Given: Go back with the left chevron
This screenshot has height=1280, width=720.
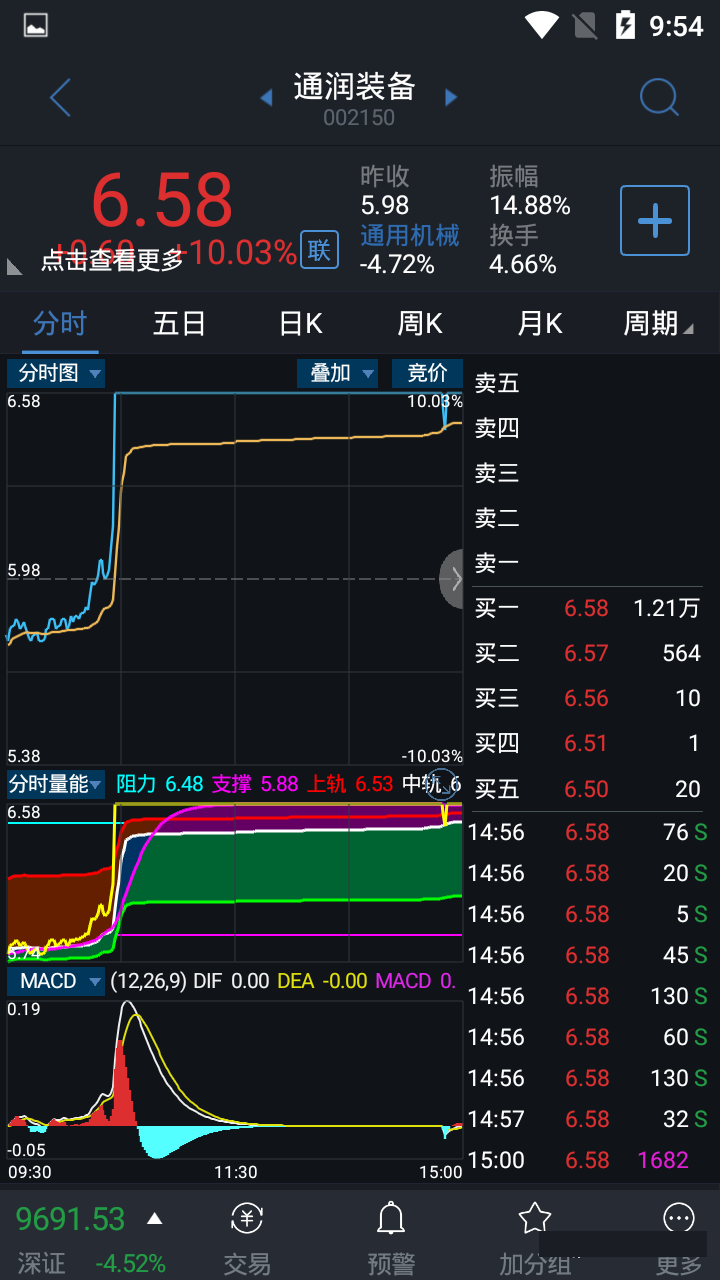Looking at the screenshot, I should 60,98.
